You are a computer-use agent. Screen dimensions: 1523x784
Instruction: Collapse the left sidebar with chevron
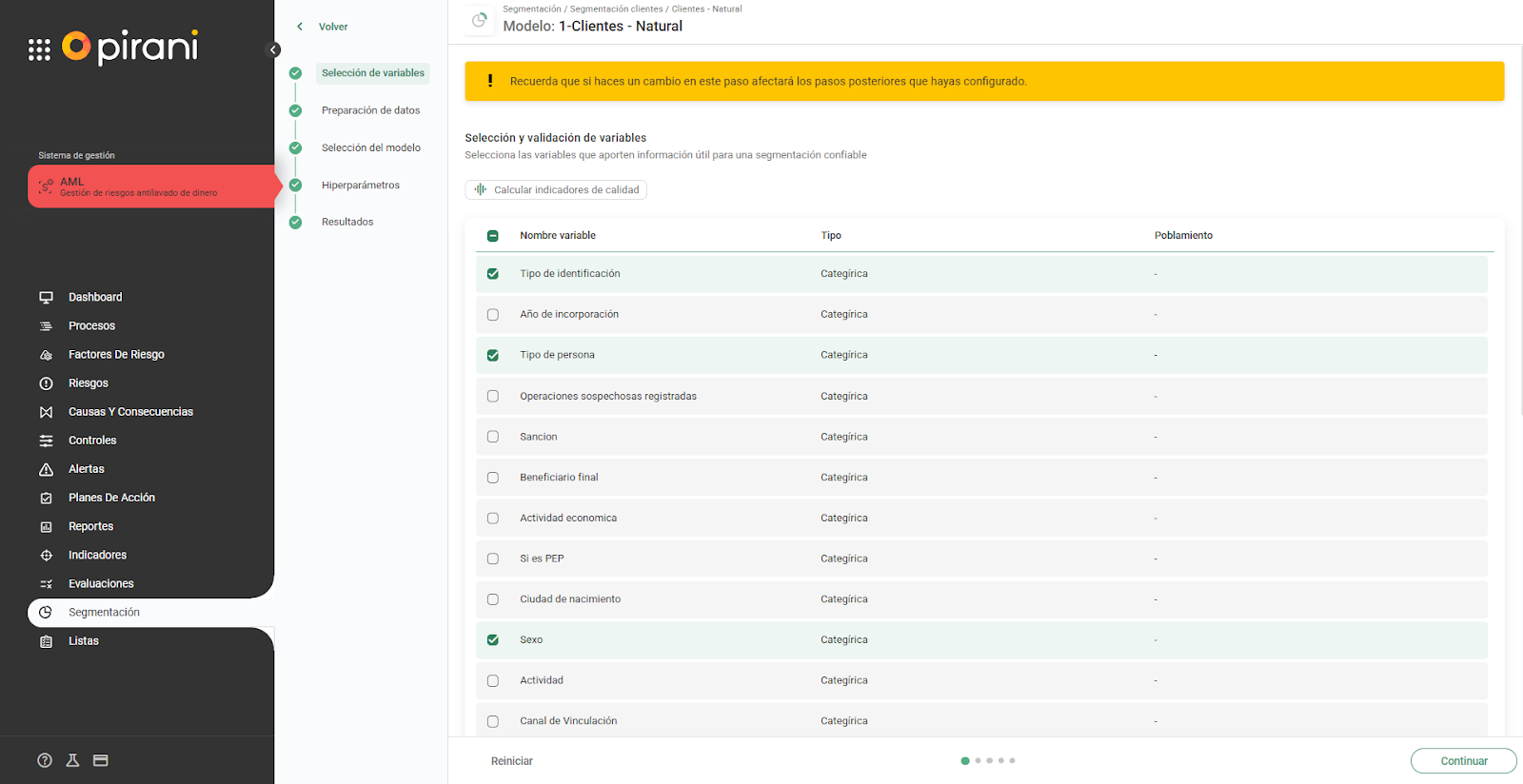click(x=273, y=50)
